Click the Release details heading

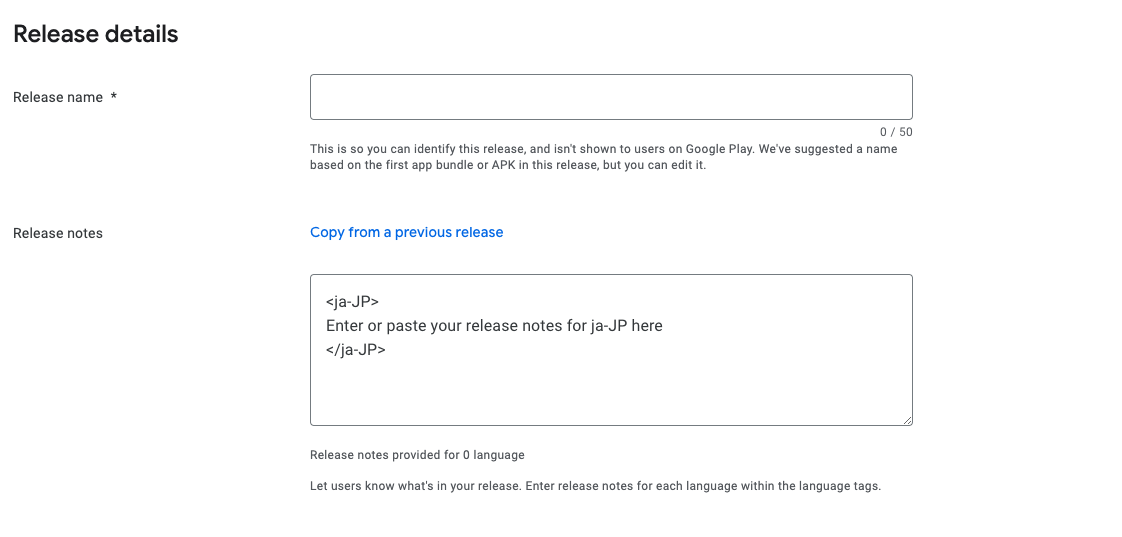96,34
